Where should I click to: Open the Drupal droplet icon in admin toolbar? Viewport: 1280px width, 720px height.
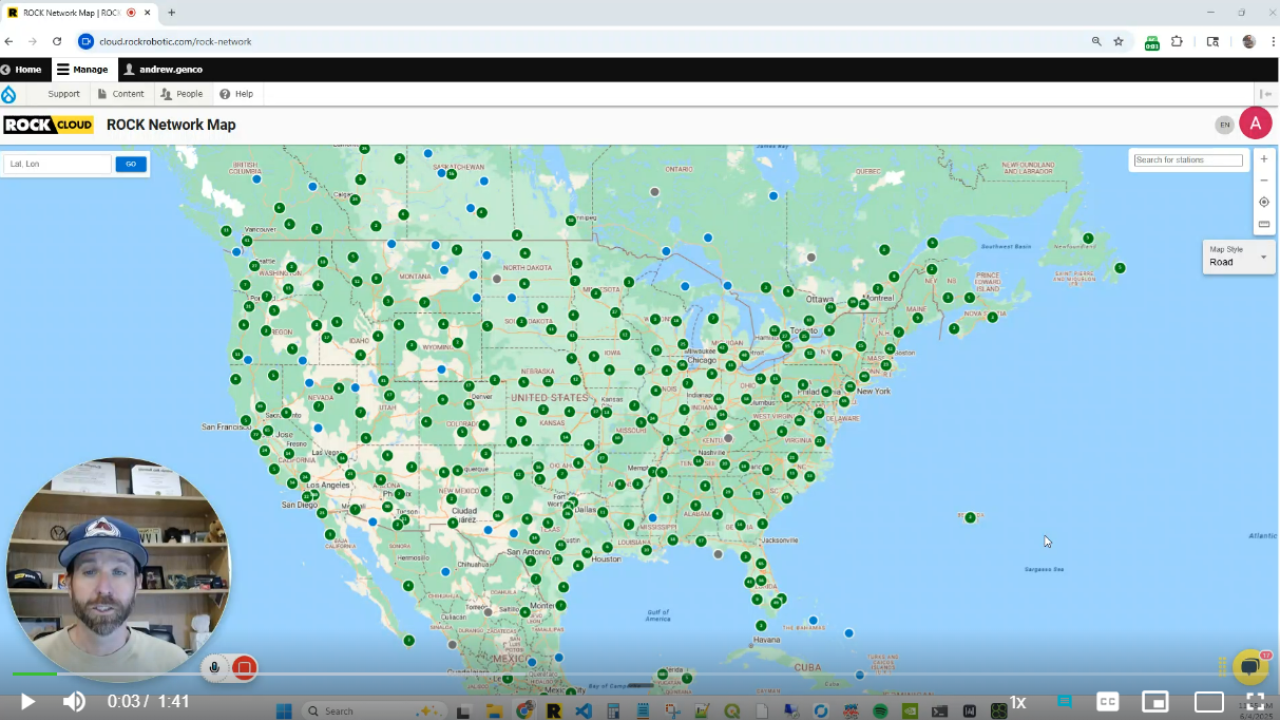pyautogui.click(x=10, y=93)
